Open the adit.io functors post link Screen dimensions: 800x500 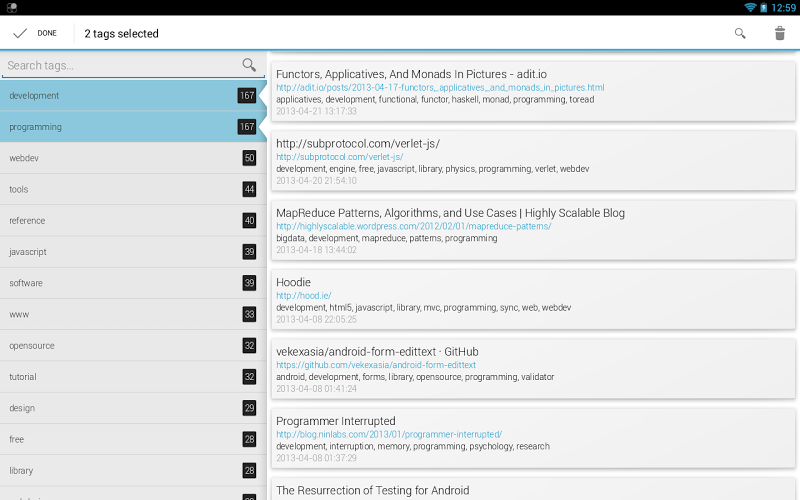point(440,88)
